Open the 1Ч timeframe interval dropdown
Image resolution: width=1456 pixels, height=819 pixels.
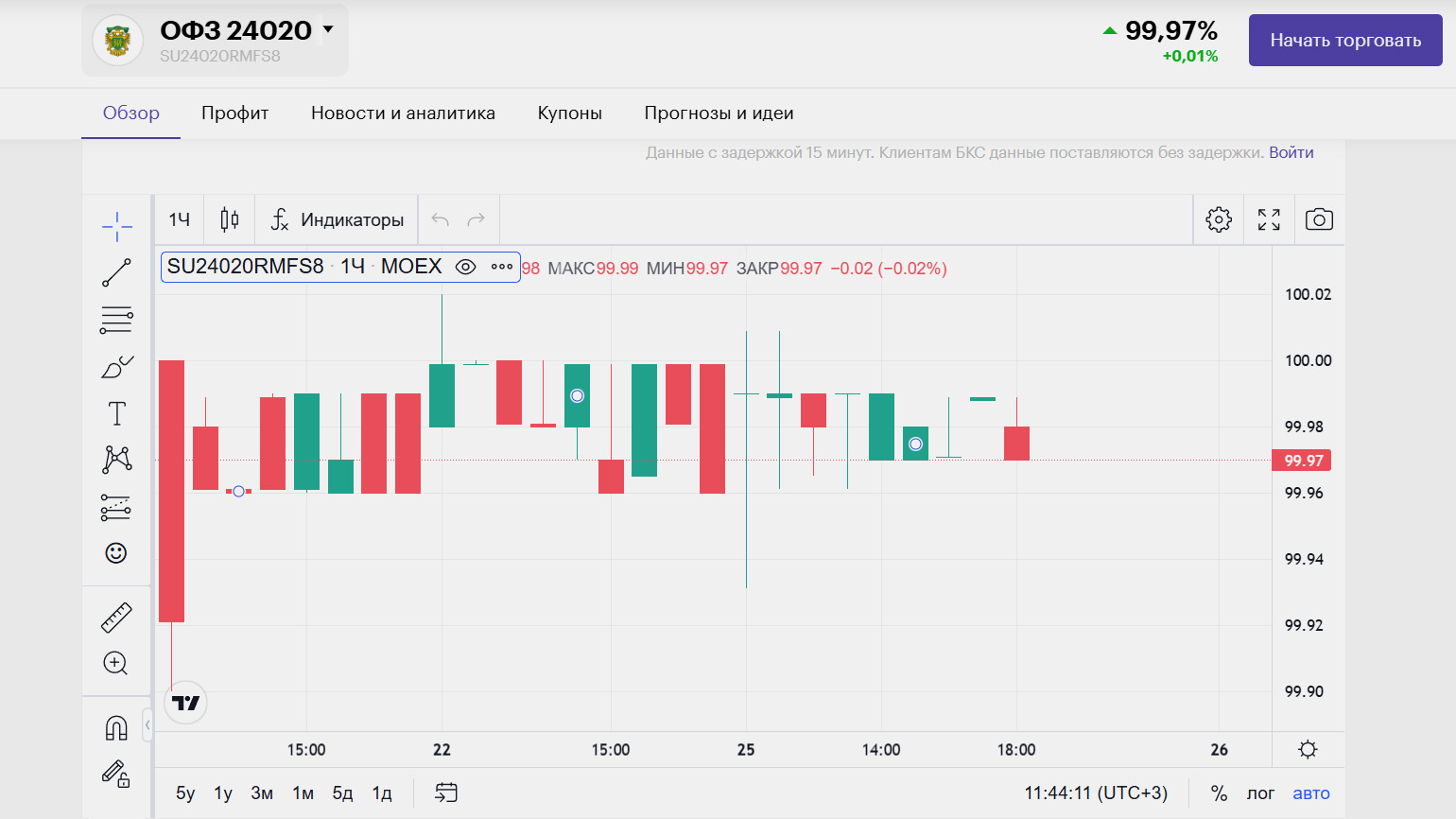click(x=180, y=220)
